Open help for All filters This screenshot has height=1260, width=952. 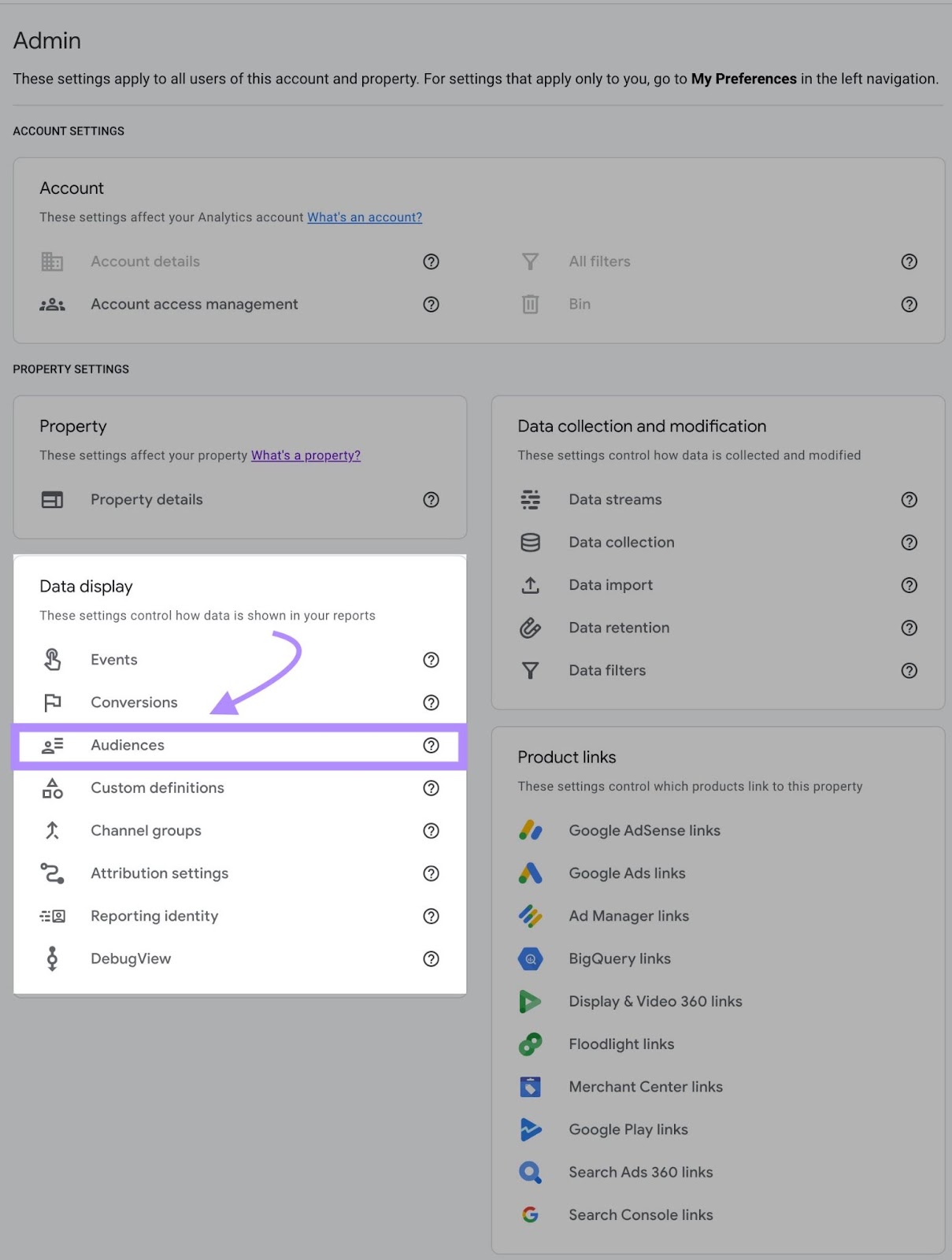tap(909, 261)
